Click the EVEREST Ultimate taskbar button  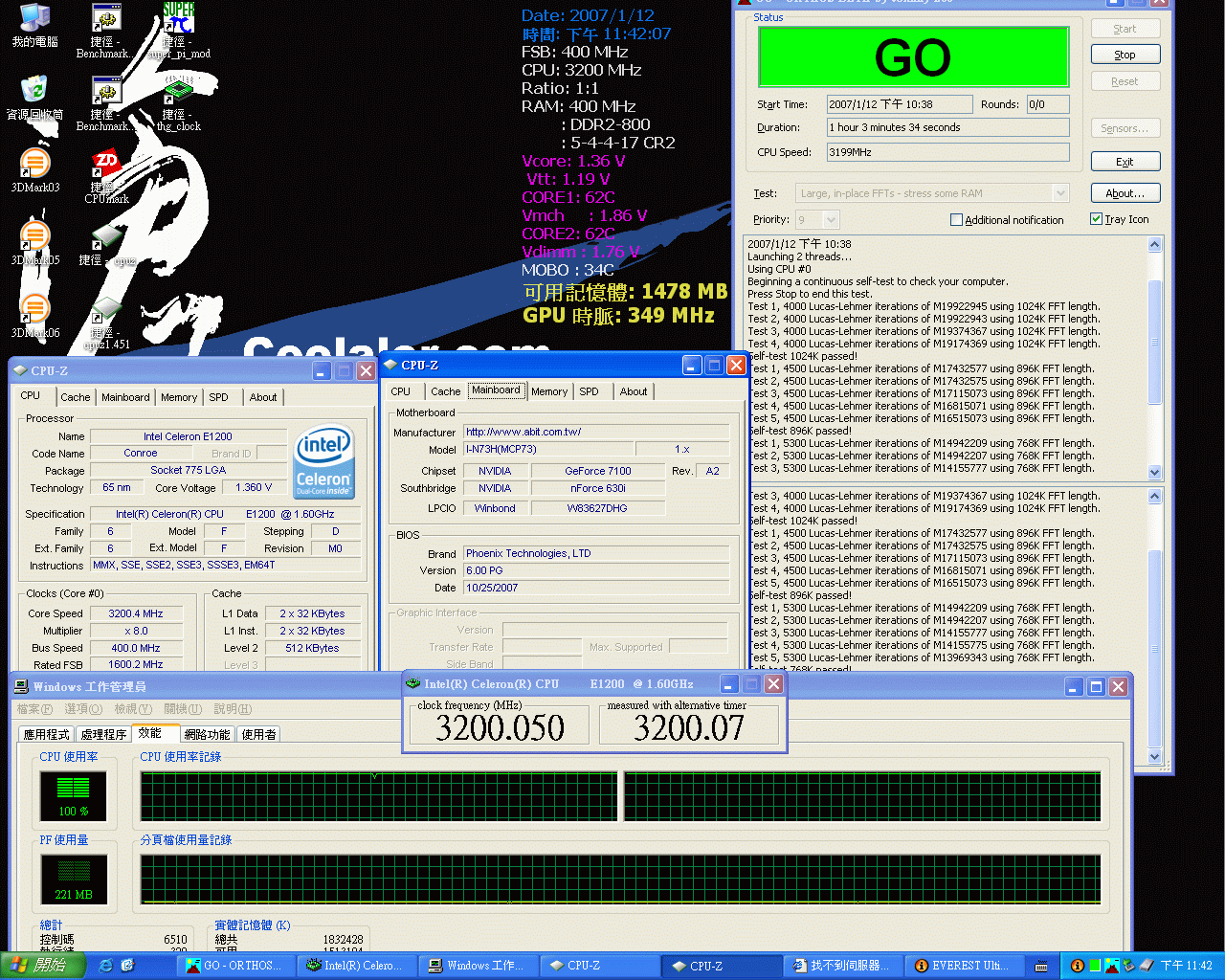[965, 966]
